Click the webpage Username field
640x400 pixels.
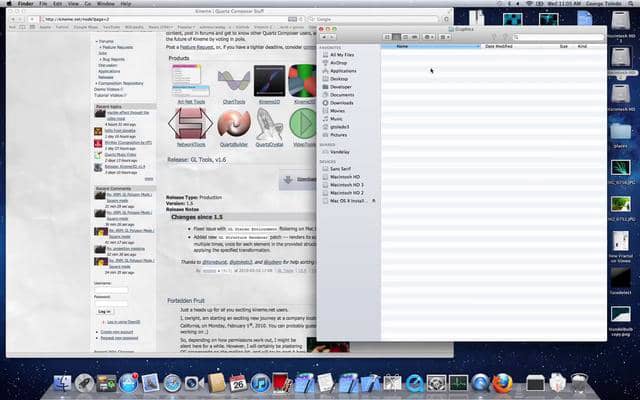pos(111,290)
